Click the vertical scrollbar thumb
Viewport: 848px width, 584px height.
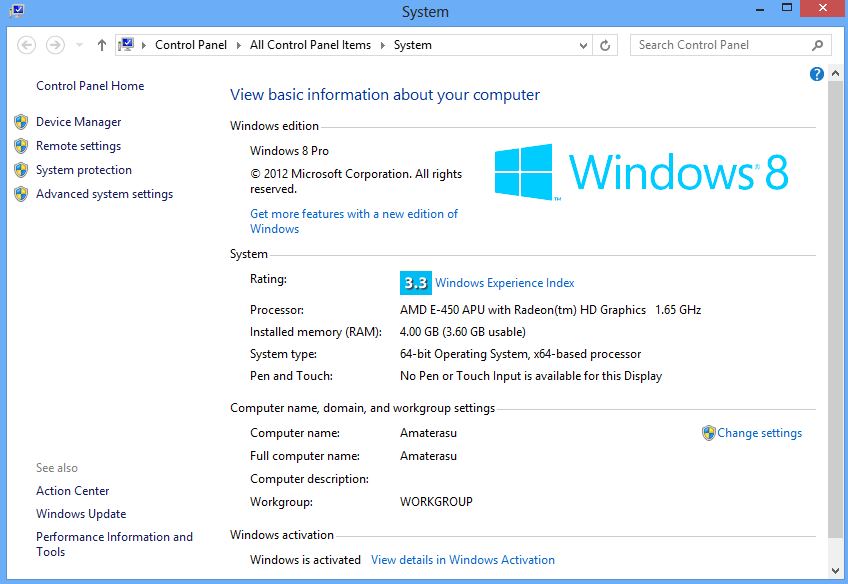pos(836,308)
